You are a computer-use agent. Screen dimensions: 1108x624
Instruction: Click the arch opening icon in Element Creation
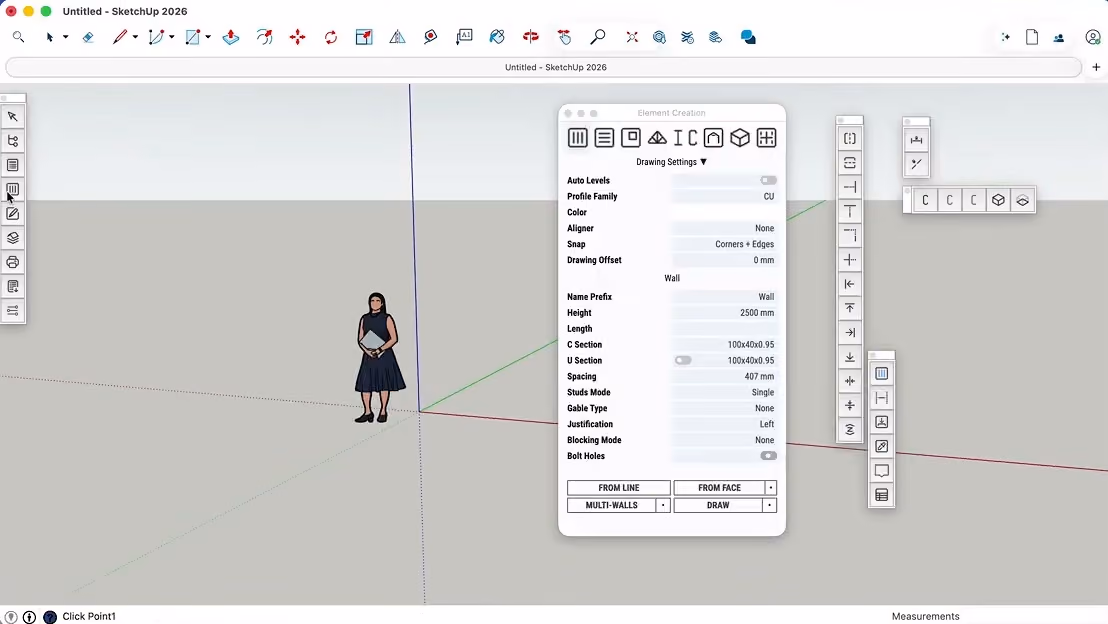click(714, 138)
